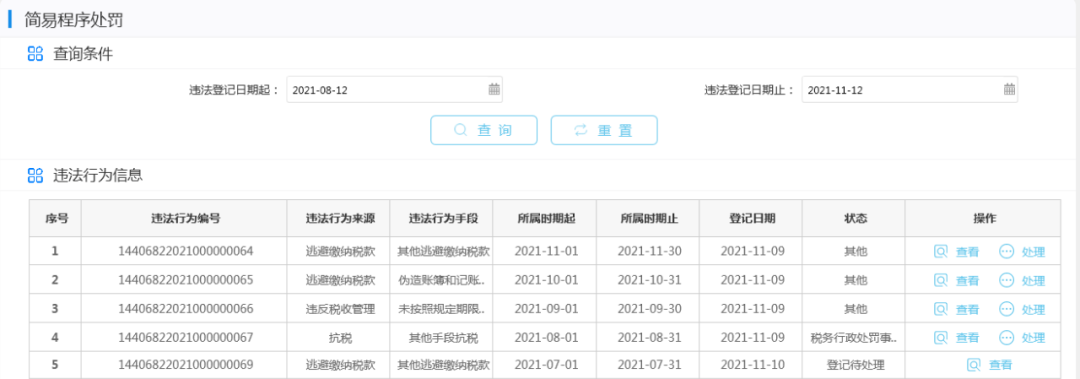
Task: Click 处理 link for record ending 0067
Action: (1033, 338)
